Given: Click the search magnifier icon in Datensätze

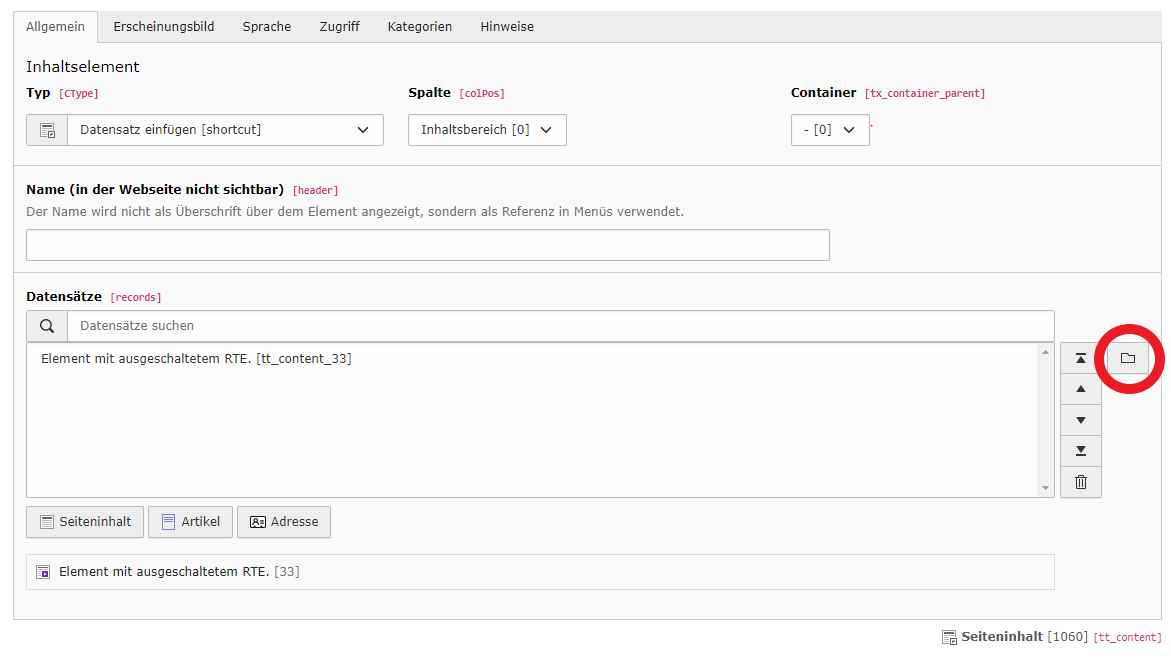Looking at the screenshot, I should tap(47, 326).
